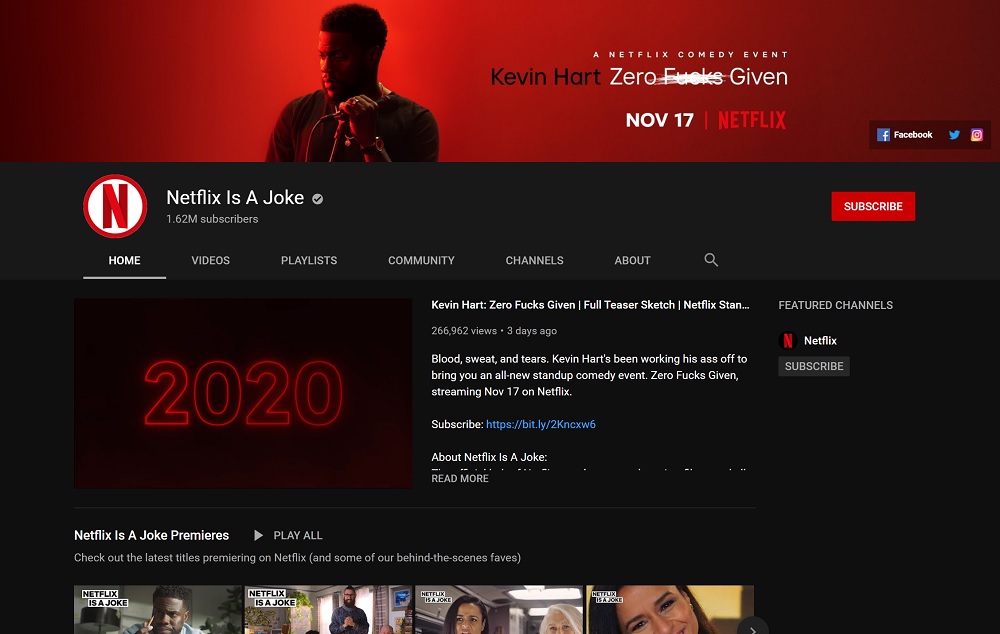Go to the Community tab
Screen dimensions: 1000x634
pyautogui.click(x=421, y=260)
